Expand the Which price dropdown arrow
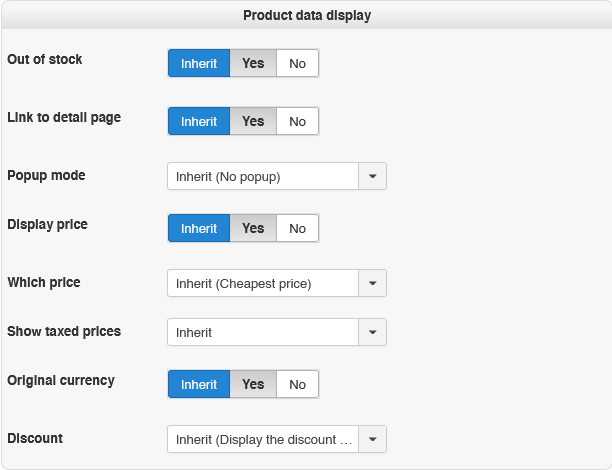 click(x=372, y=283)
